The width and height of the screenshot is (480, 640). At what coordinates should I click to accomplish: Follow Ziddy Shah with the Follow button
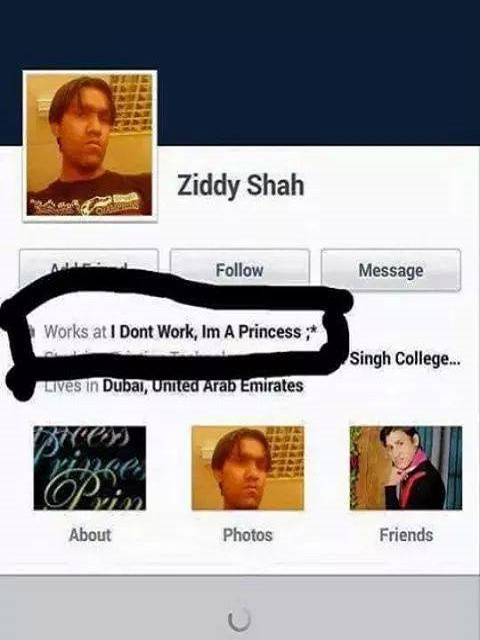pos(240,270)
